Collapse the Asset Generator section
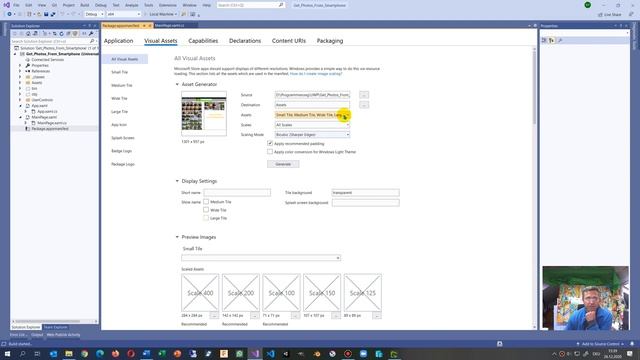 pos(177,84)
